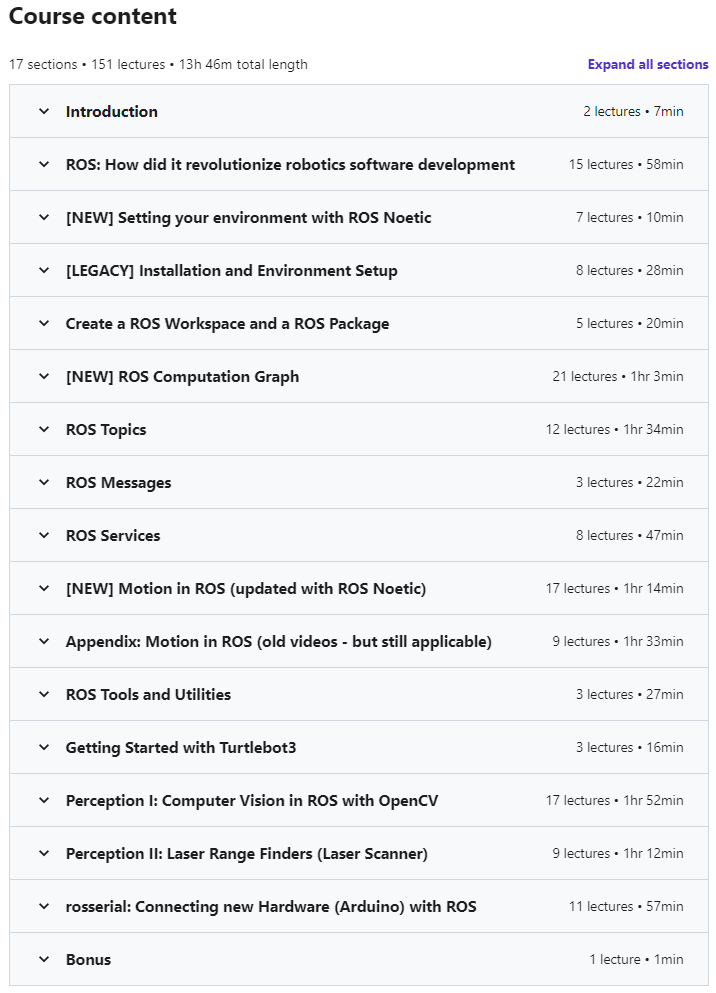Click title ROS: How did it revolutionize robotics software development
Viewport: 716px width, 993px height.
pos(290,165)
